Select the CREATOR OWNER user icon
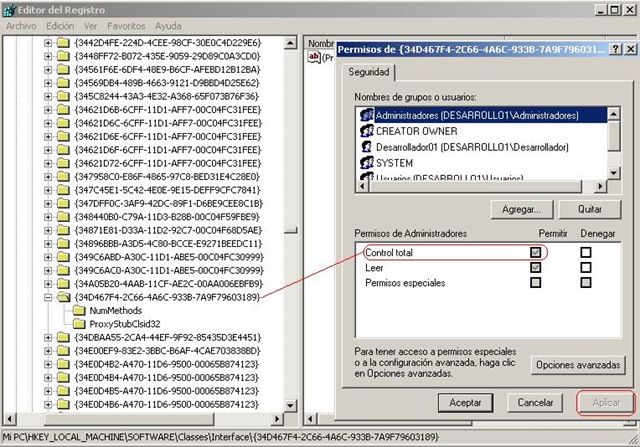The width and height of the screenshot is (640, 447). [366, 131]
